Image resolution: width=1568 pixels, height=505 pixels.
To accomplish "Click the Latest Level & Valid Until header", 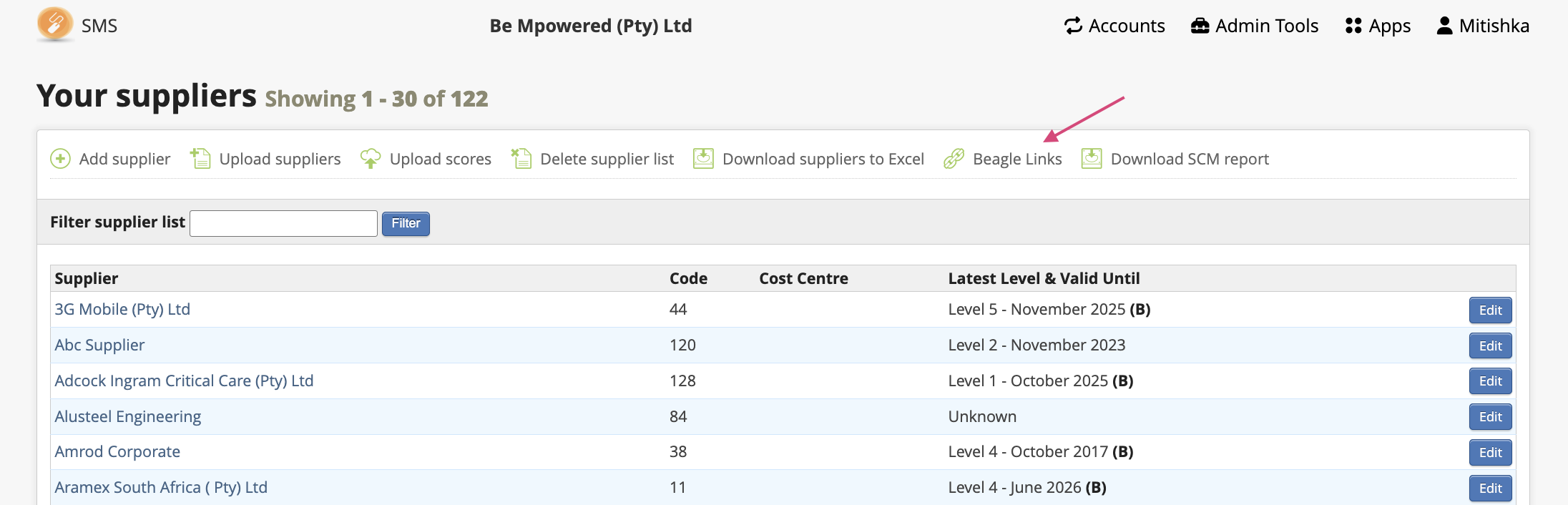I will point(1044,278).
